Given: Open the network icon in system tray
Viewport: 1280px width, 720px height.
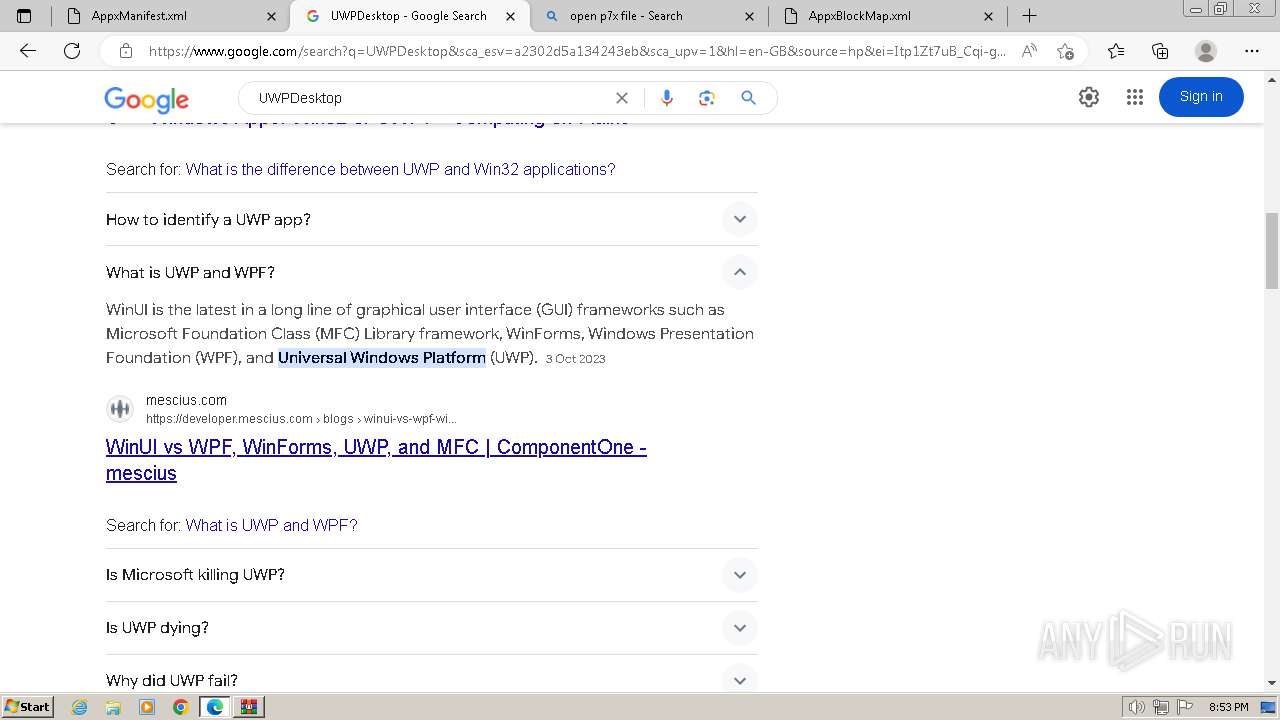Looking at the screenshot, I should coord(1161,707).
